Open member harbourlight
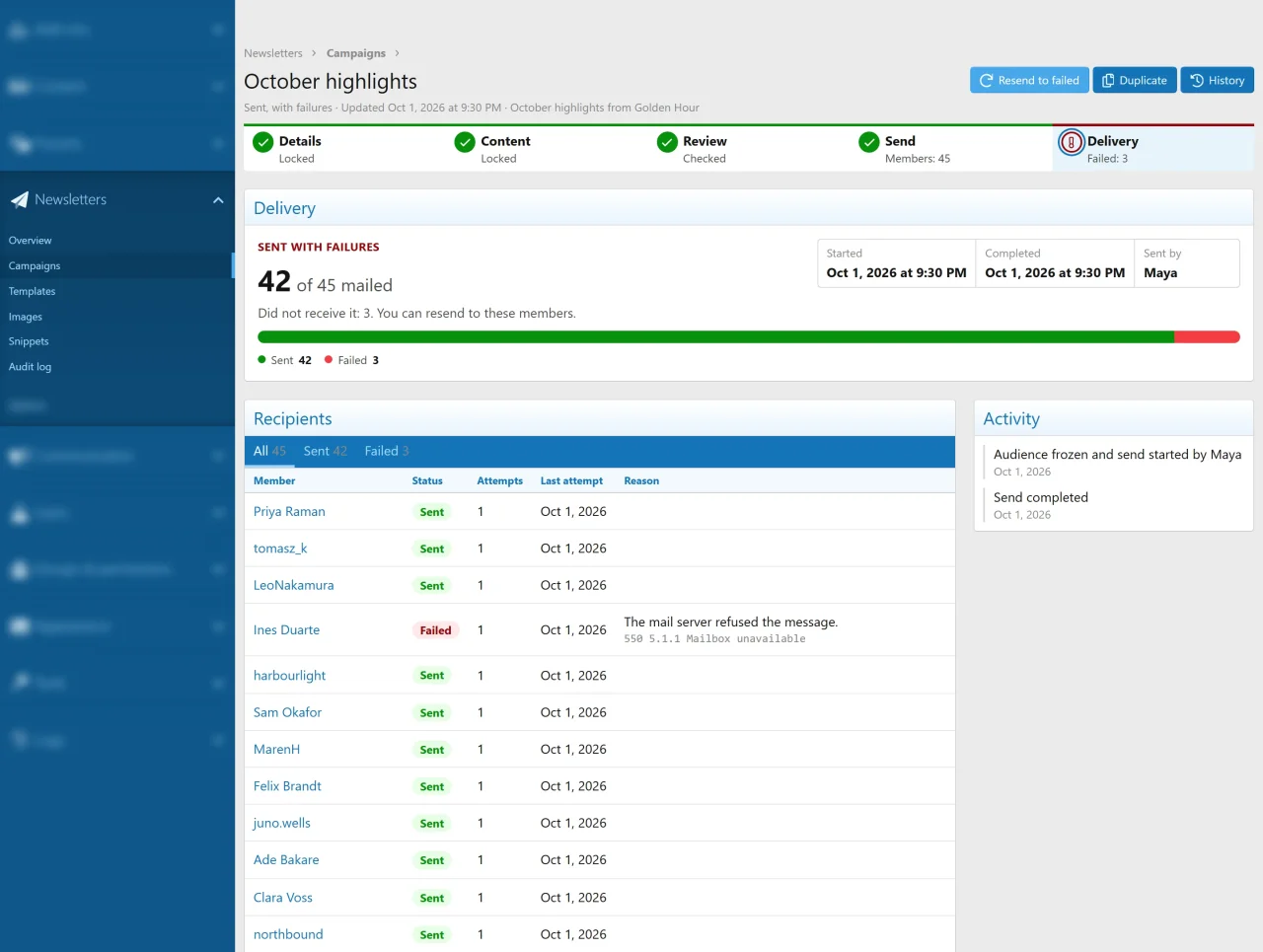The height and width of the screenshot is (952, 1263). [x=289, y=676]
